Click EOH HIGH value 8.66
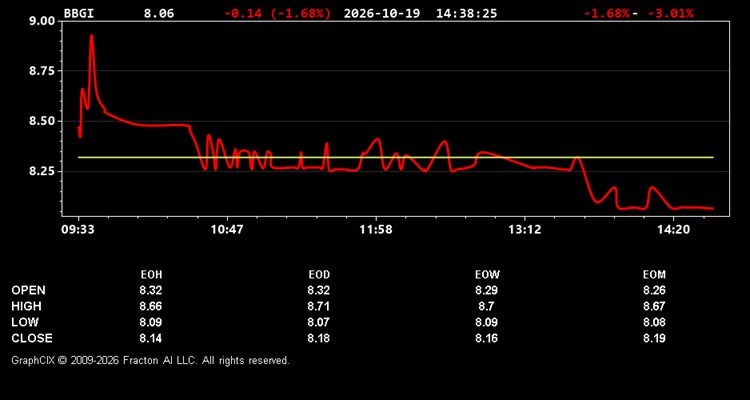 point(151,306)
